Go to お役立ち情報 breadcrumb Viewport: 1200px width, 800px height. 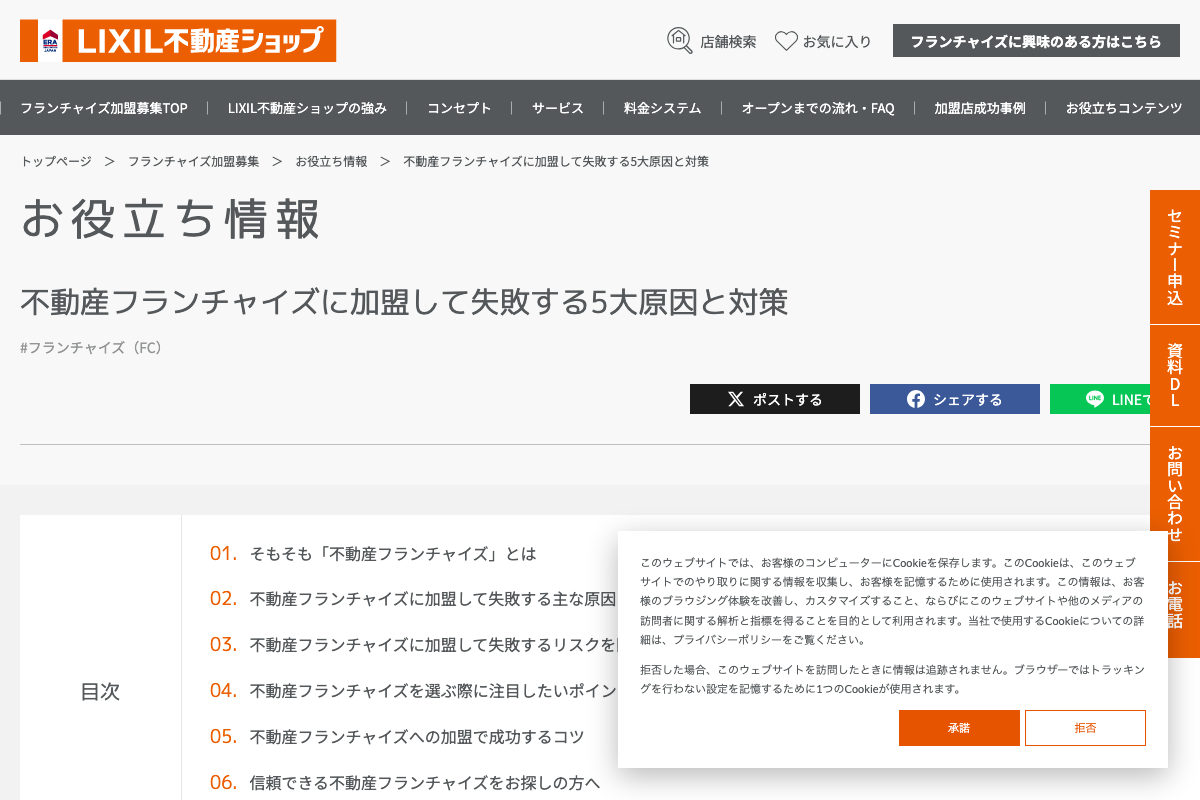331,161
